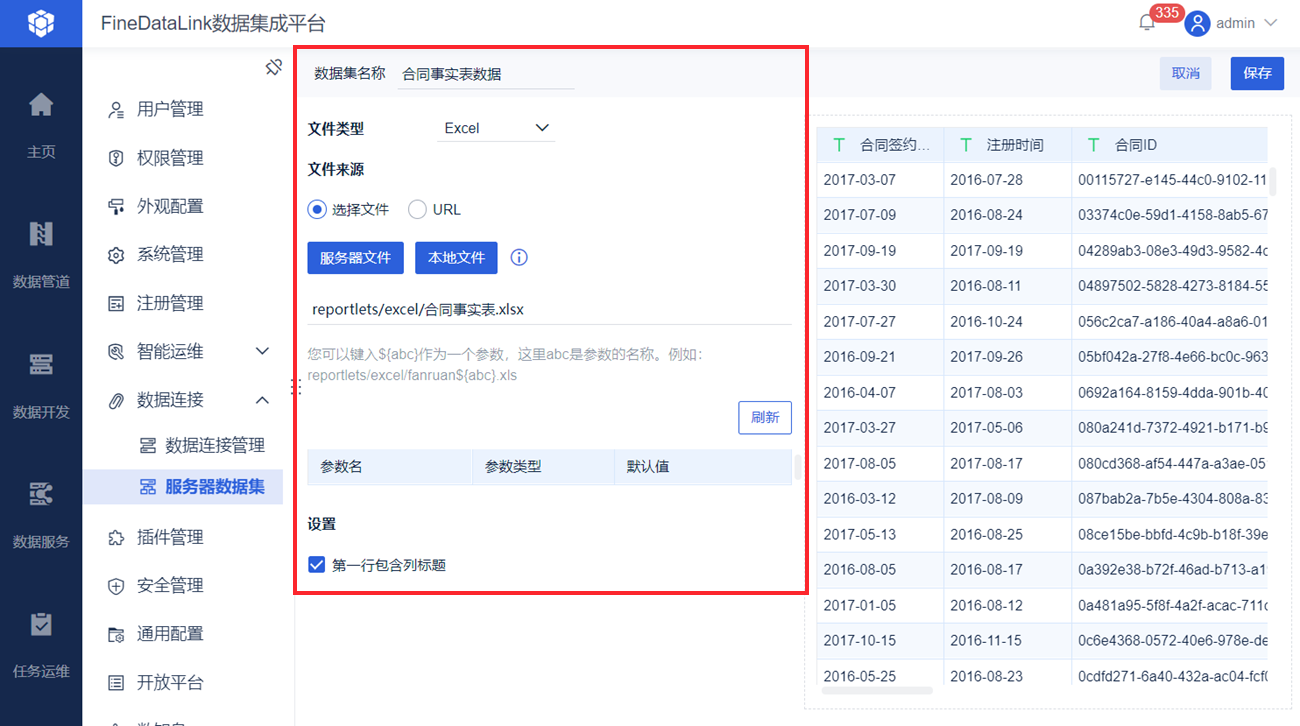
Task: Collapse the 数据连接 submenu chevron
Action: point(263,400)
